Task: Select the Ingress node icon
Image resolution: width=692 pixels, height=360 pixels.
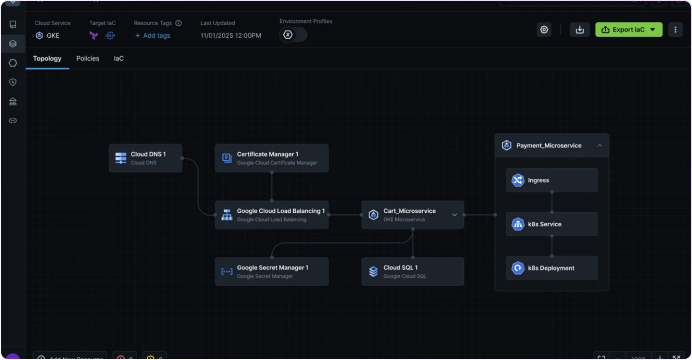Action: (x=518, y=180)
